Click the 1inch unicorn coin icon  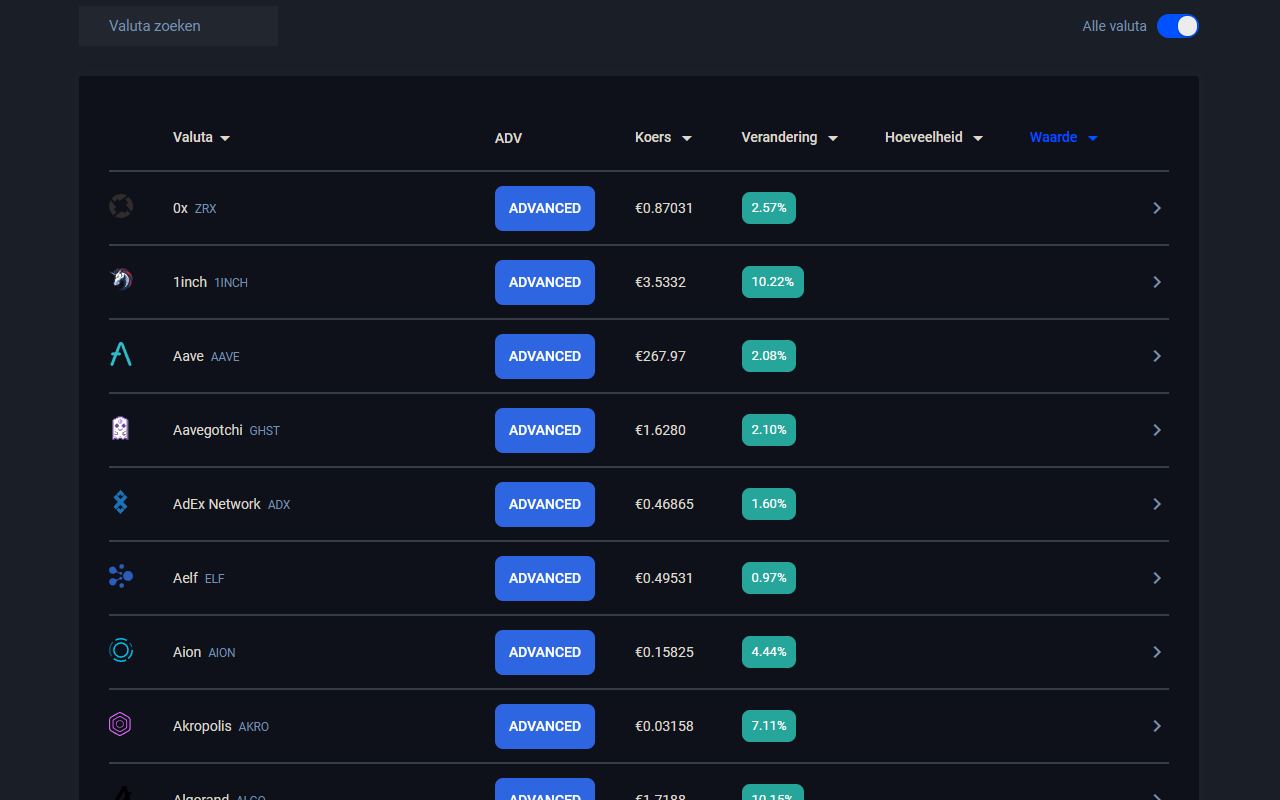(121, 281)
